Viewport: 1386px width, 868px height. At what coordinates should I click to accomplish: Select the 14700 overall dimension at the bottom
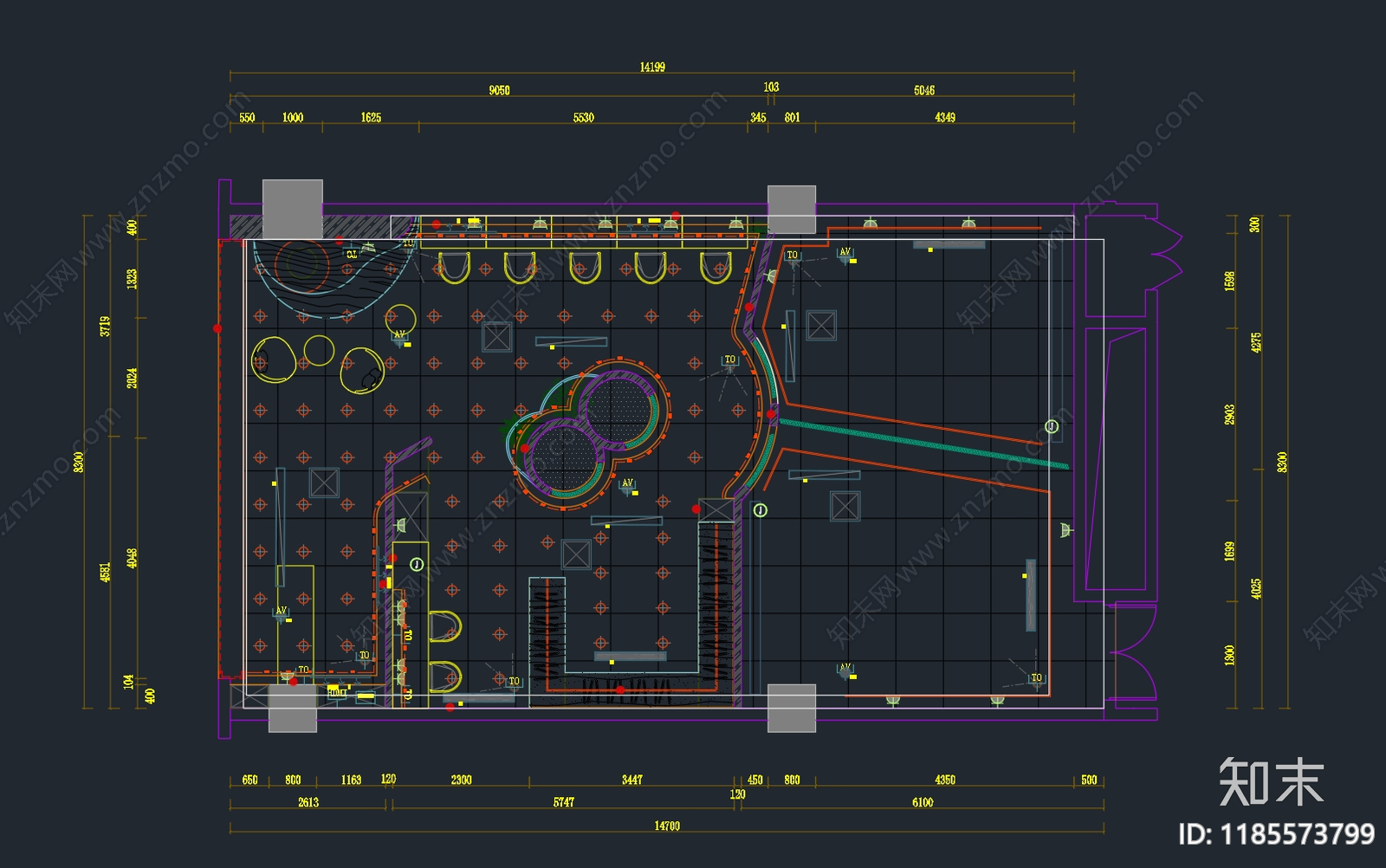click(667, 826)
